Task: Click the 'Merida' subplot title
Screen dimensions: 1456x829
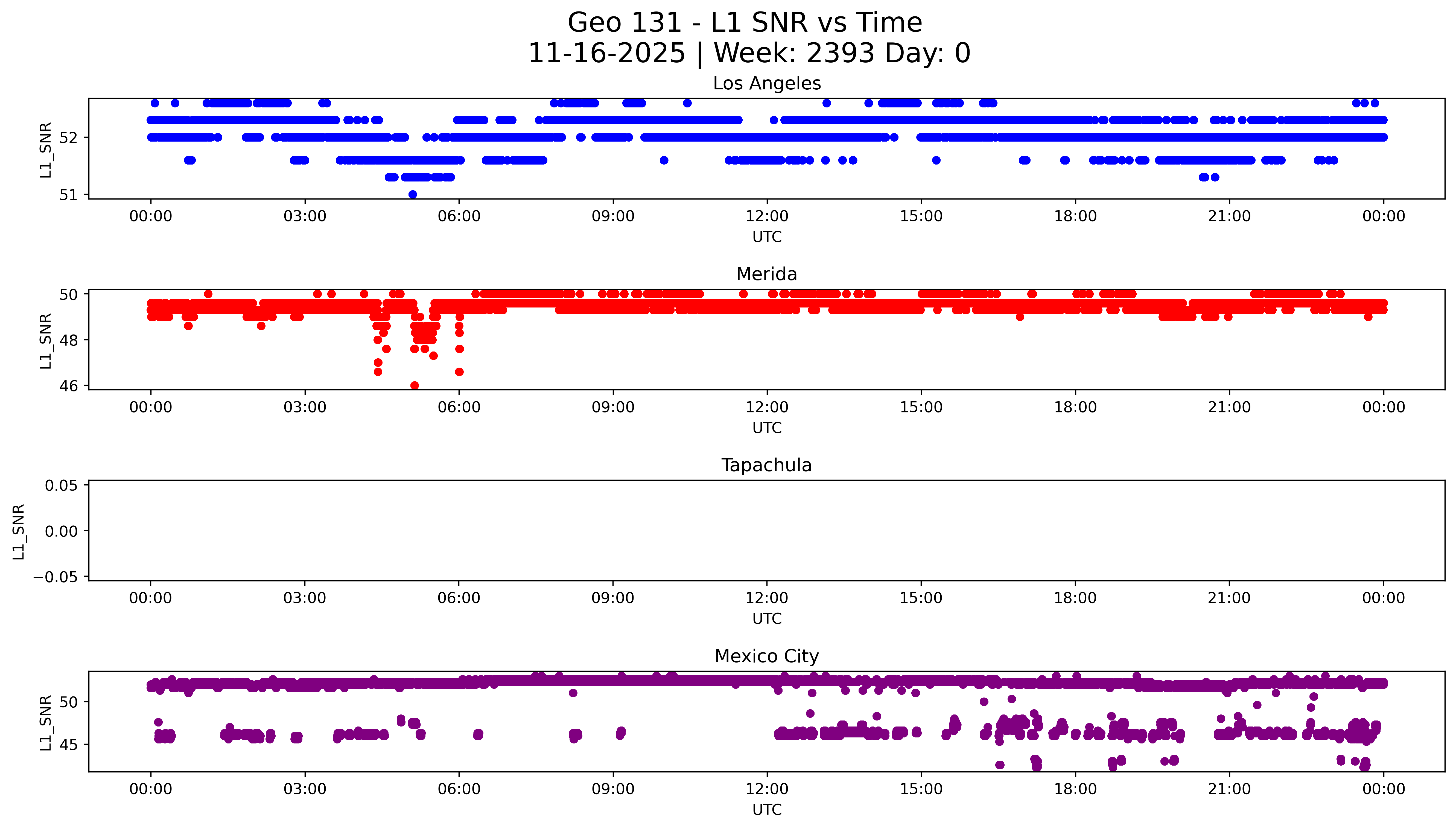Action: tap(766, 274)
